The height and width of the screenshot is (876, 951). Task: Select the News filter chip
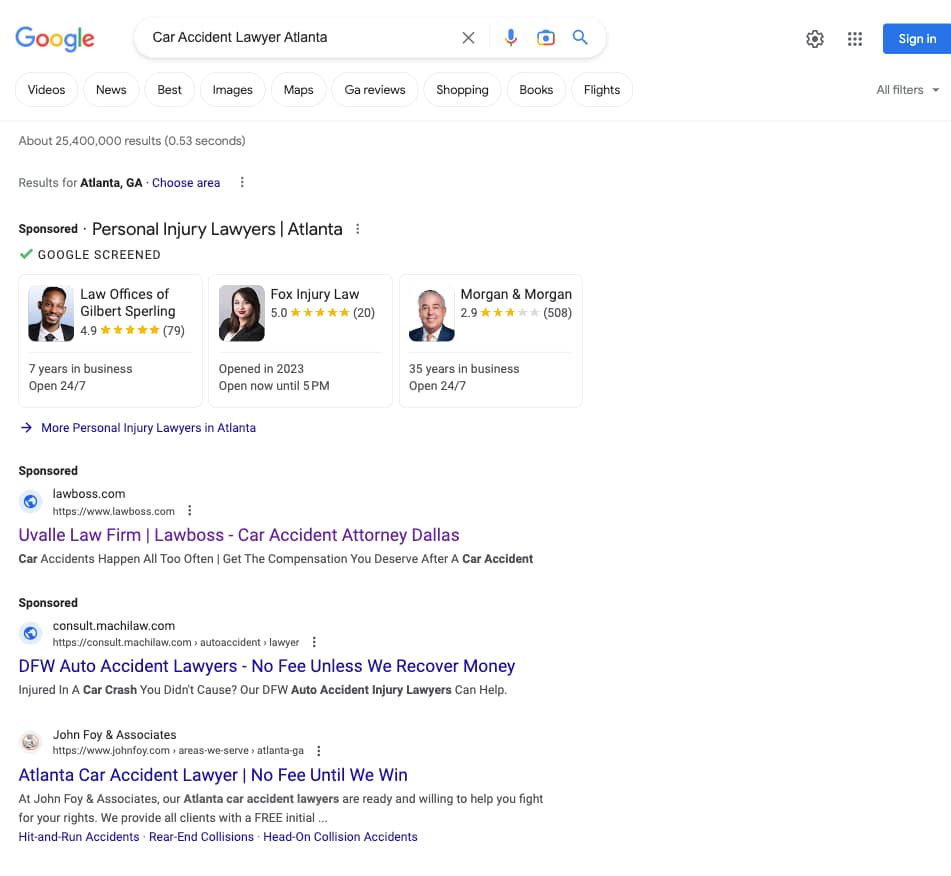click(x=111, y=90)
